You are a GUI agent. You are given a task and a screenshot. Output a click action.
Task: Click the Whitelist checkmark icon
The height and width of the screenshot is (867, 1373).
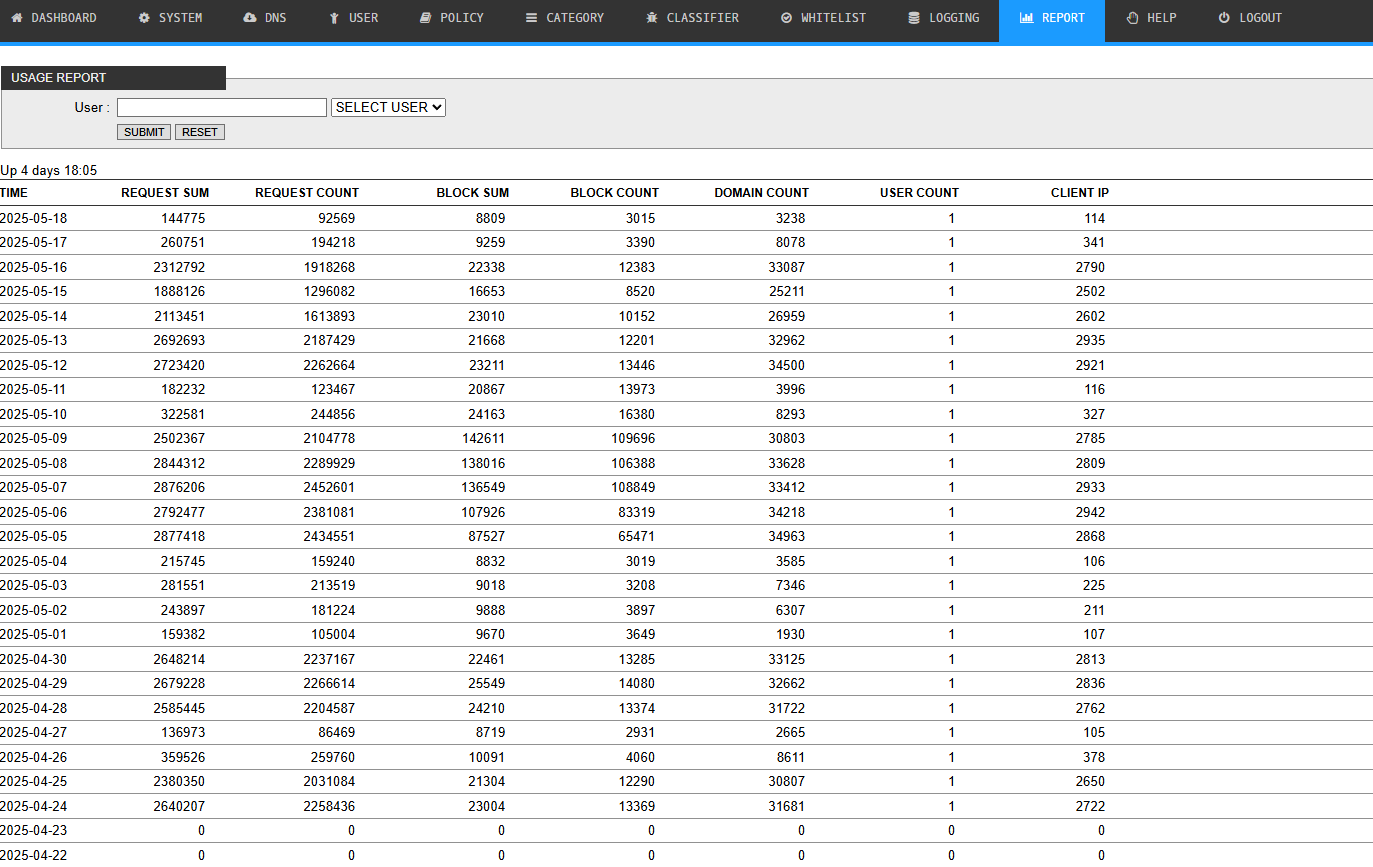pyautogui.click(x=786, y=18)
